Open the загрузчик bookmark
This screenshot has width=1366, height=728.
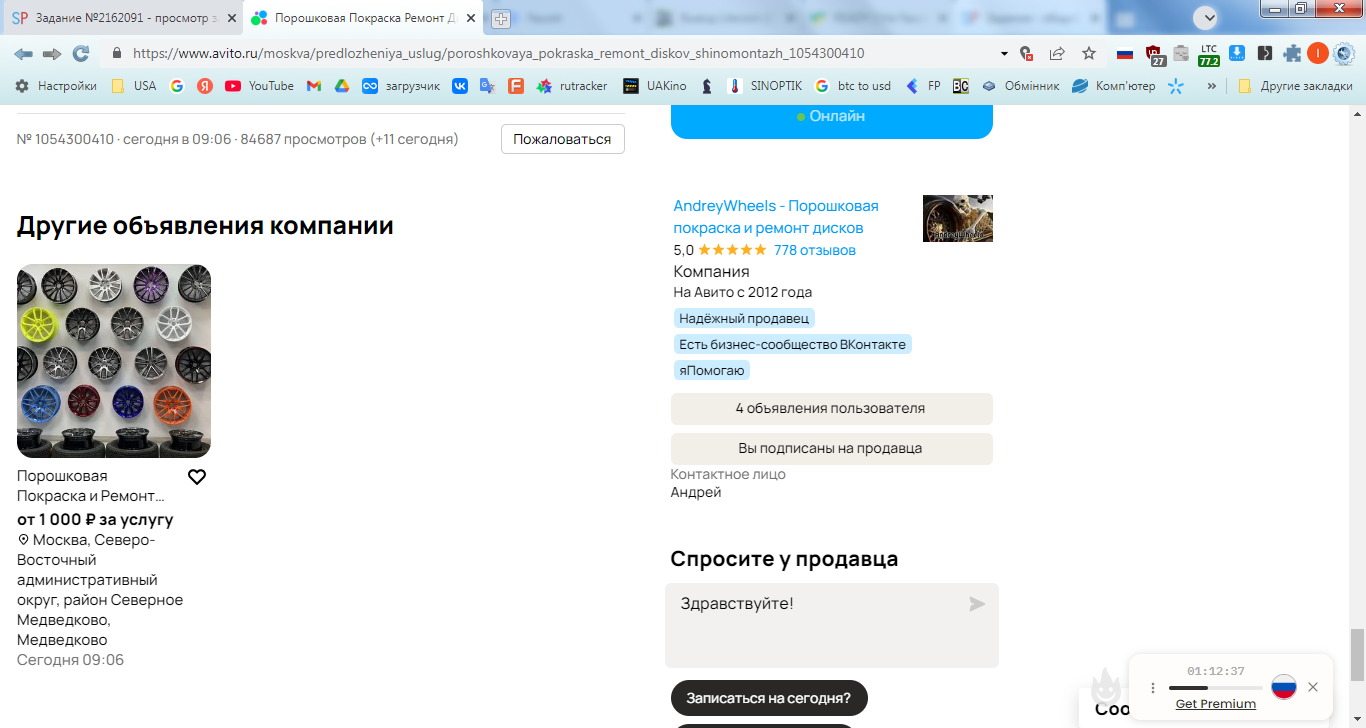point(401,86)
